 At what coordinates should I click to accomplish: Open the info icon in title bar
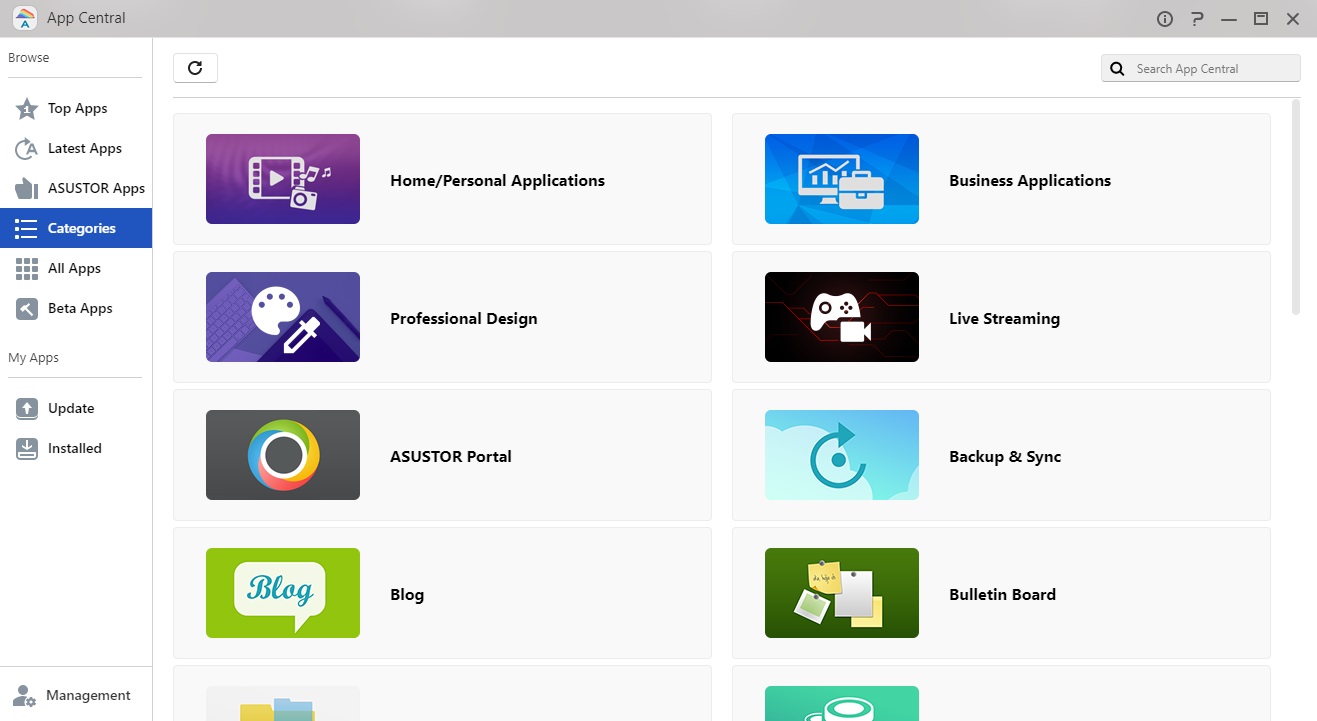[1164, 19]
